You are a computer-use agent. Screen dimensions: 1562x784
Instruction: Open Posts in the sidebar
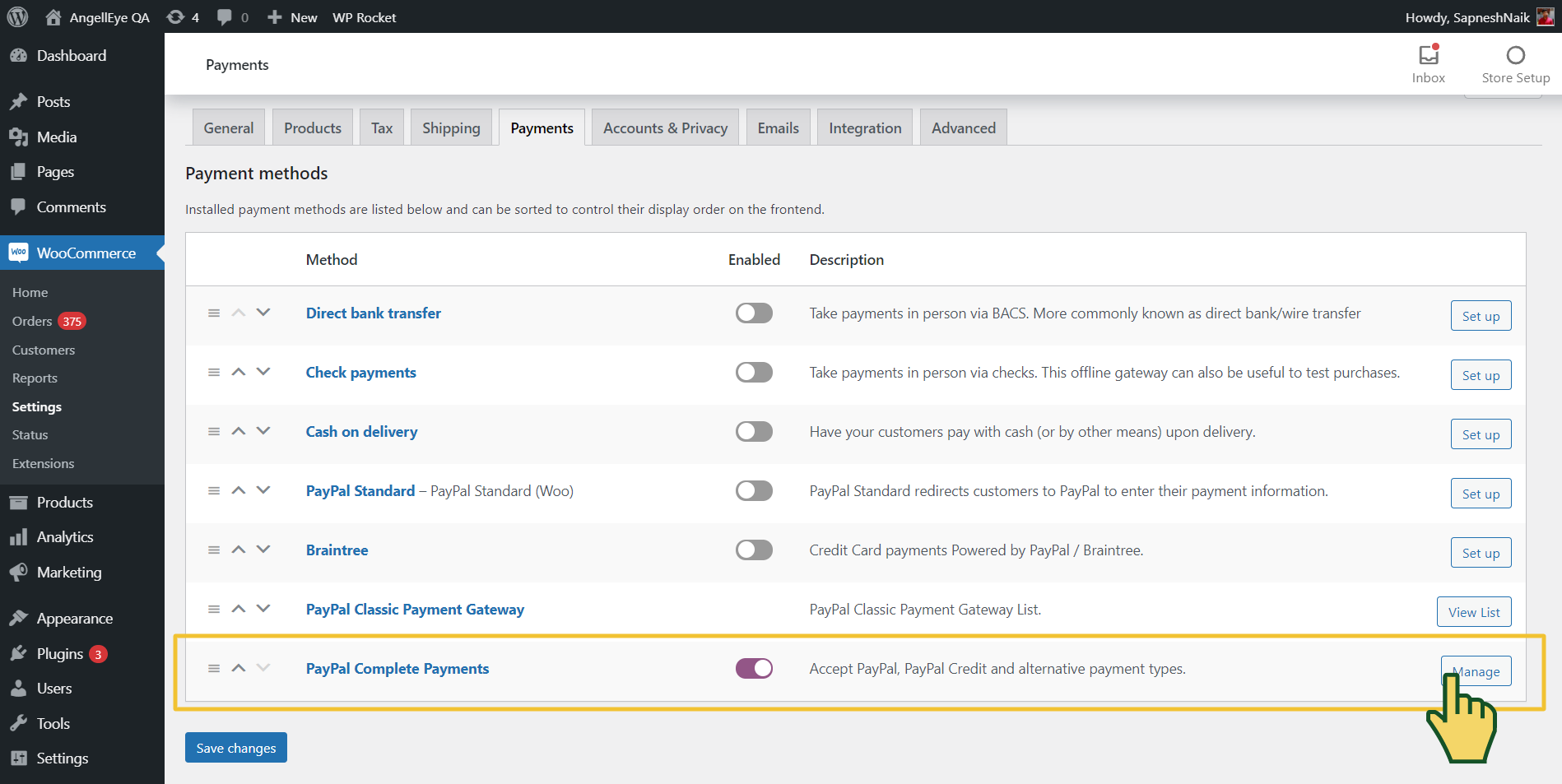[x=82, y=102]
